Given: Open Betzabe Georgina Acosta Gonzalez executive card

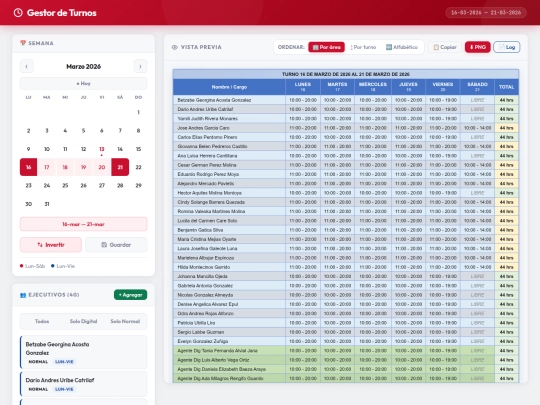Looking at the screenshot, I should pos(83,352).
